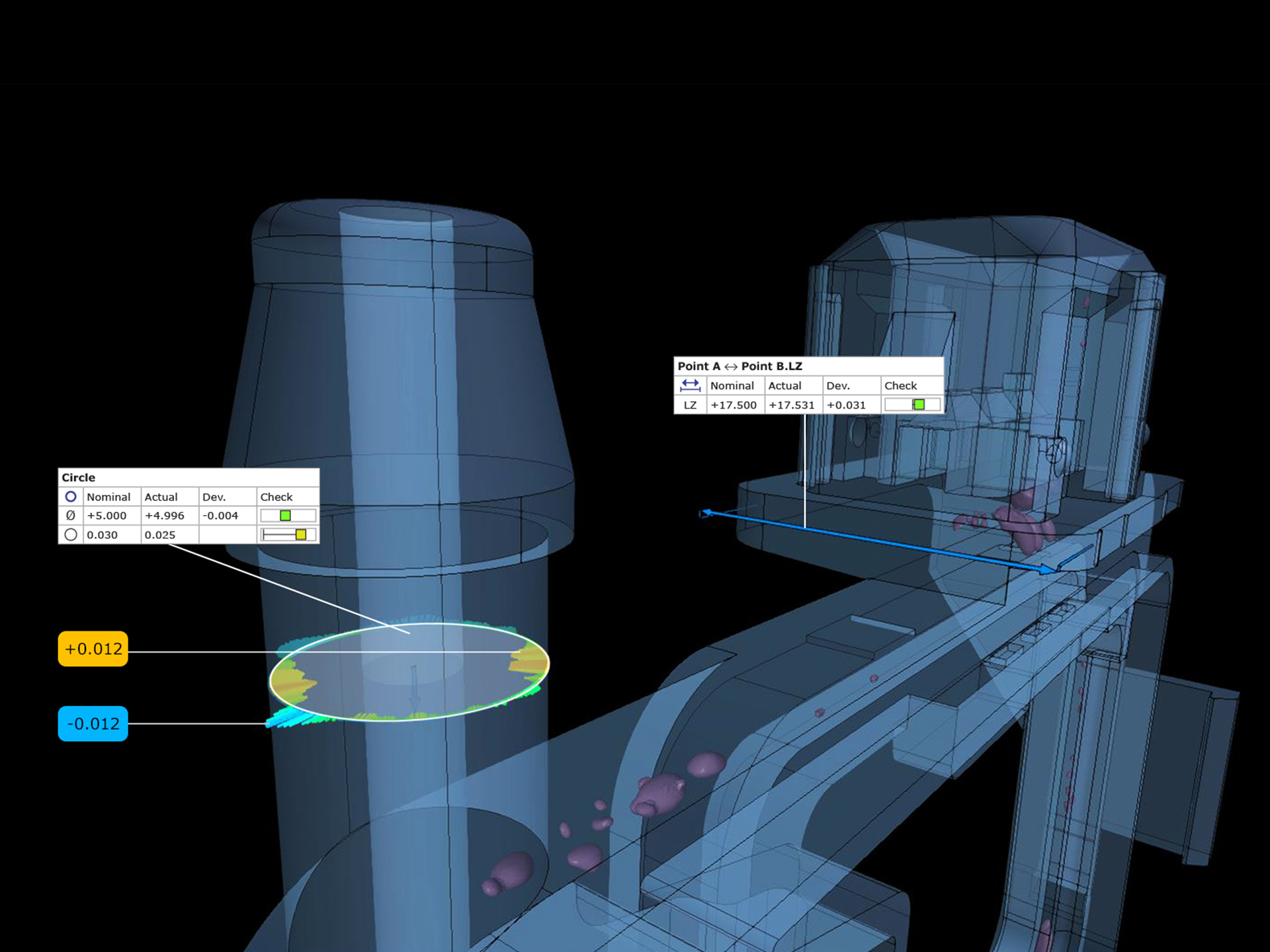Click the yellow roundness tolerance indicator
This screenshot has width=1270, height=952.
point(301,534)
